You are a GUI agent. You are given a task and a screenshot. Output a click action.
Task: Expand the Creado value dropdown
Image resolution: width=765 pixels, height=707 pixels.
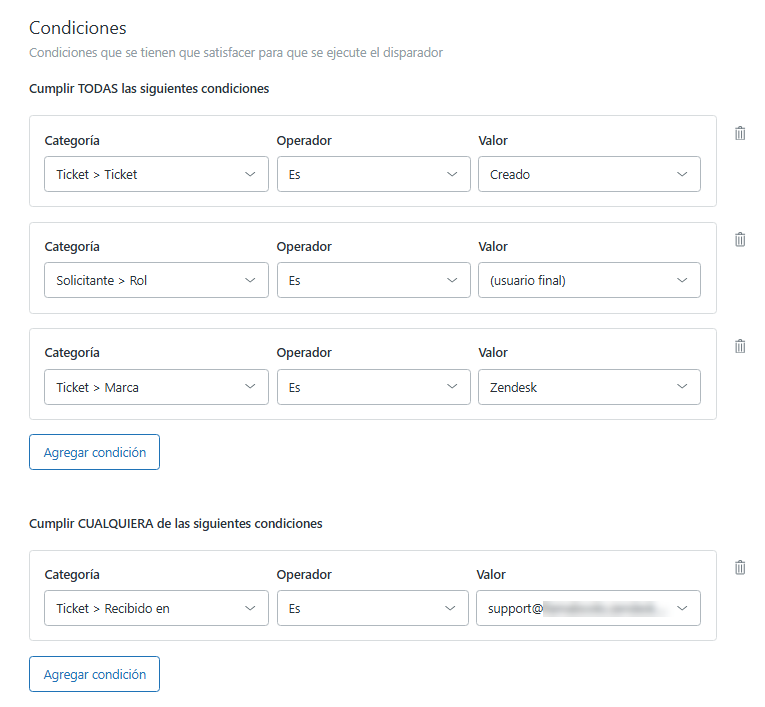[x=589, y=174]
